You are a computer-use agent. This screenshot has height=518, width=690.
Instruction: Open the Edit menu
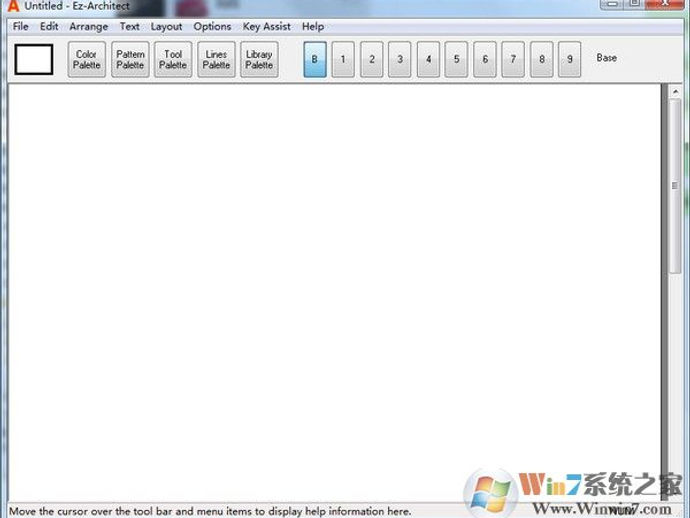(x=49, y=26)
